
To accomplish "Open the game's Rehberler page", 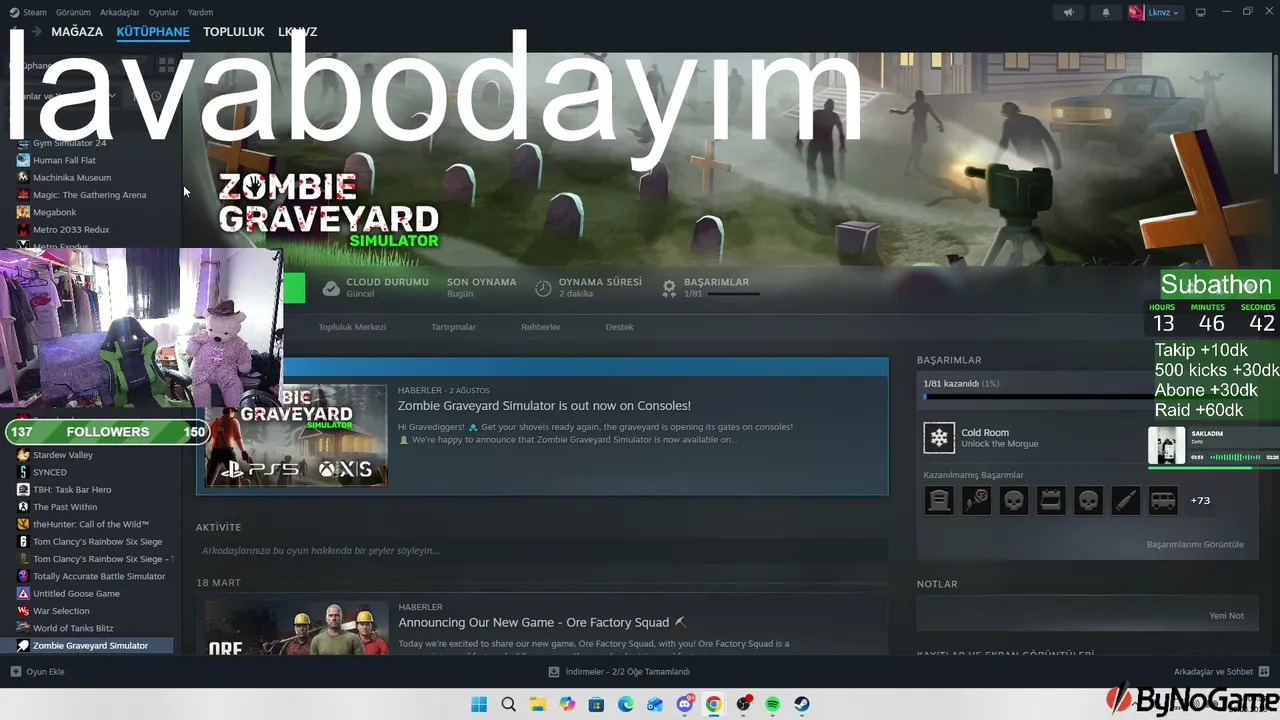I will [541, 327].
